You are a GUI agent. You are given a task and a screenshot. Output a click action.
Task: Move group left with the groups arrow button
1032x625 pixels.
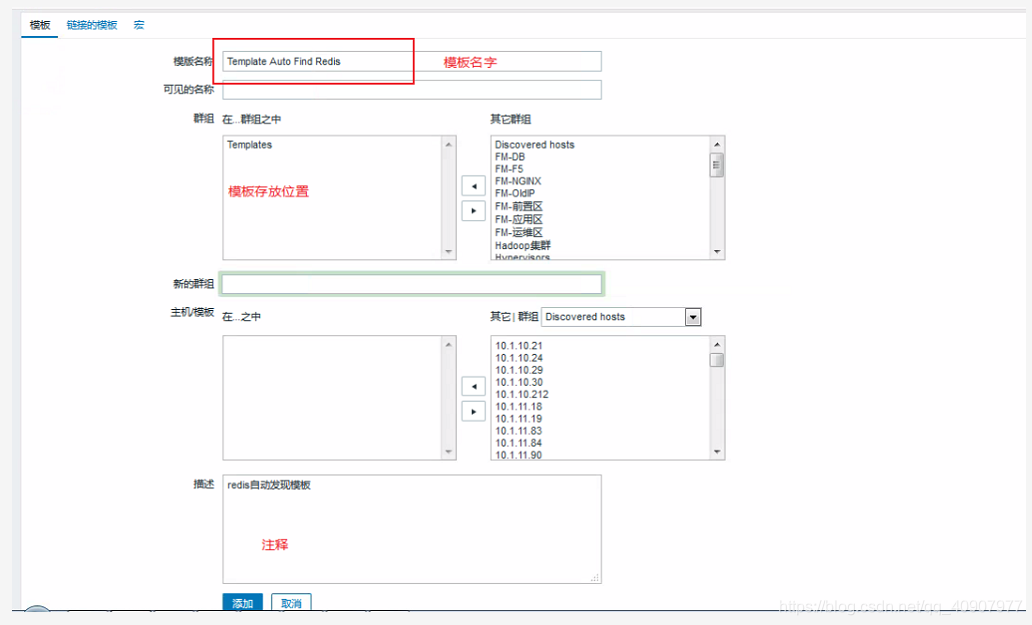pyautogui.click(x=473, y=186)
